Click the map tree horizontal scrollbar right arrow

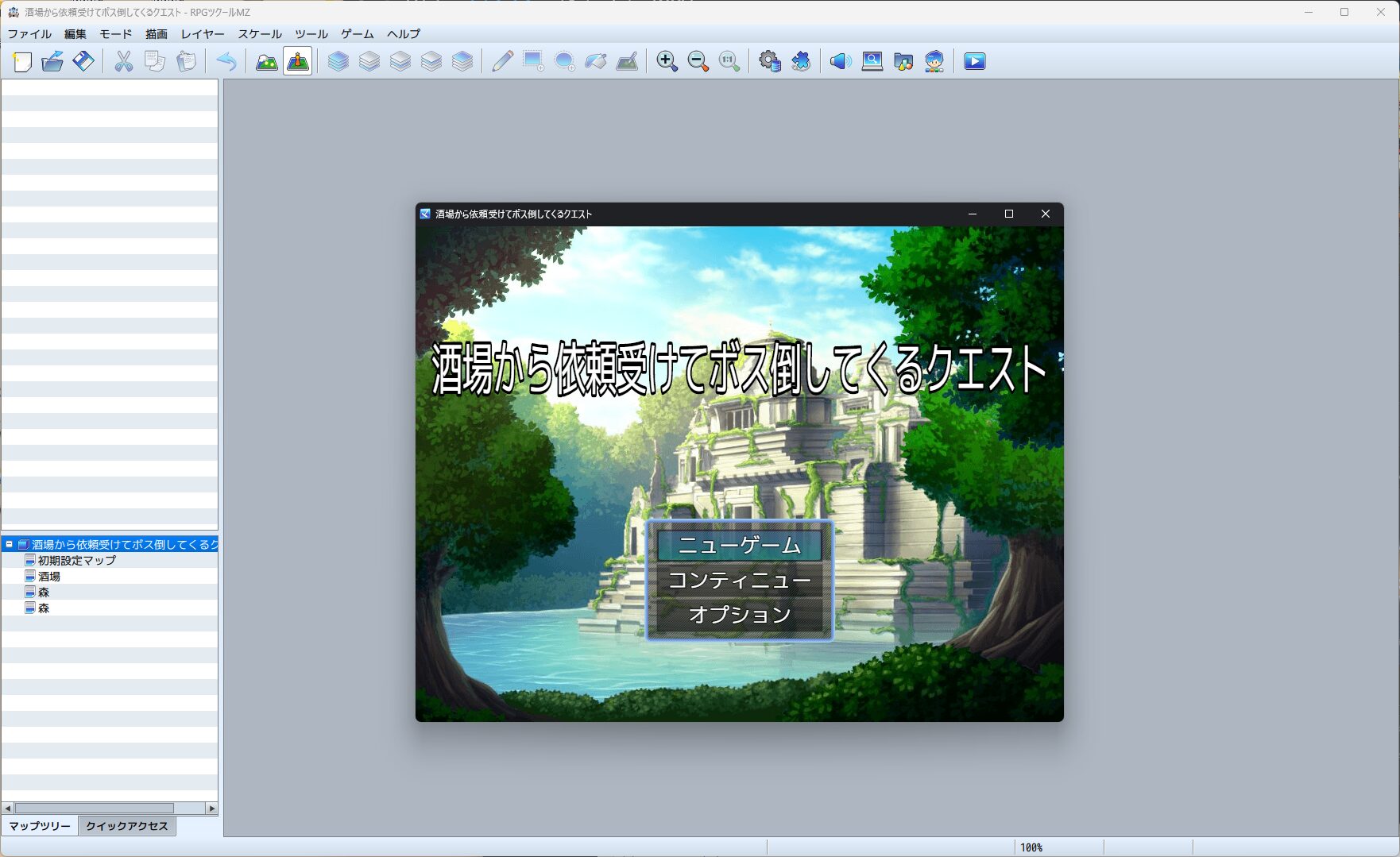click(211, 809)
